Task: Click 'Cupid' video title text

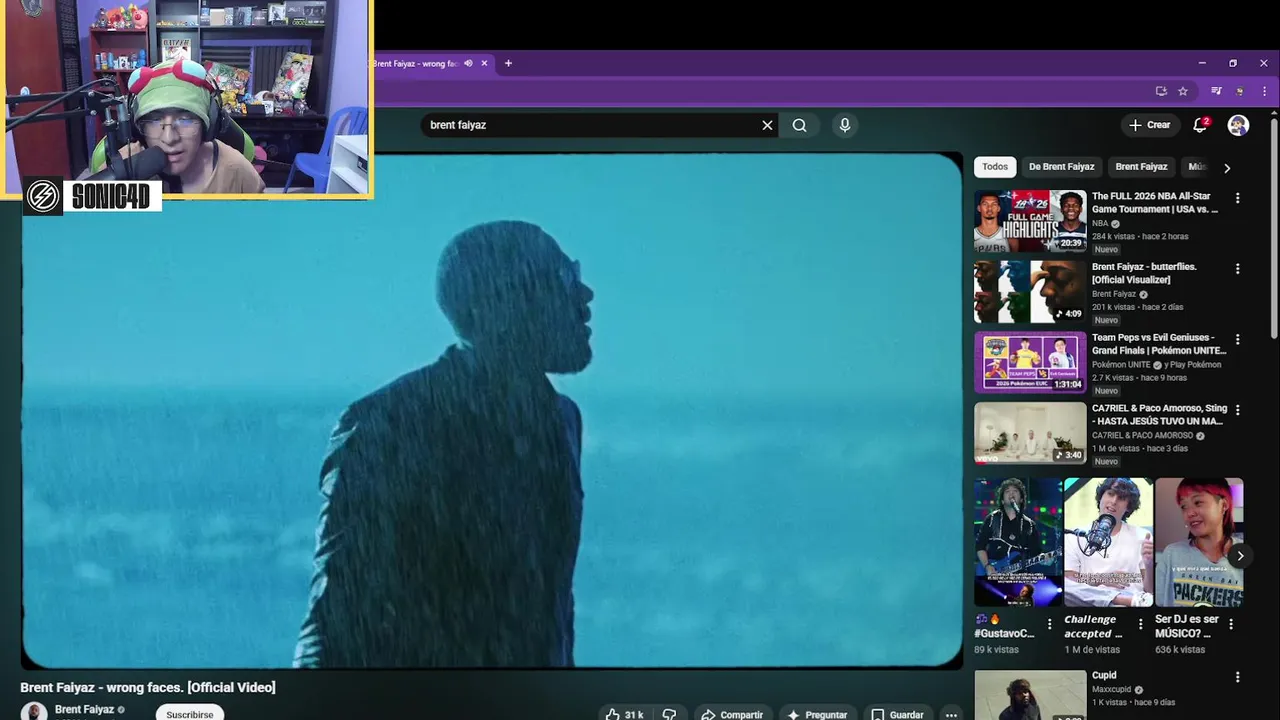Action: [x=1104, y=675]
